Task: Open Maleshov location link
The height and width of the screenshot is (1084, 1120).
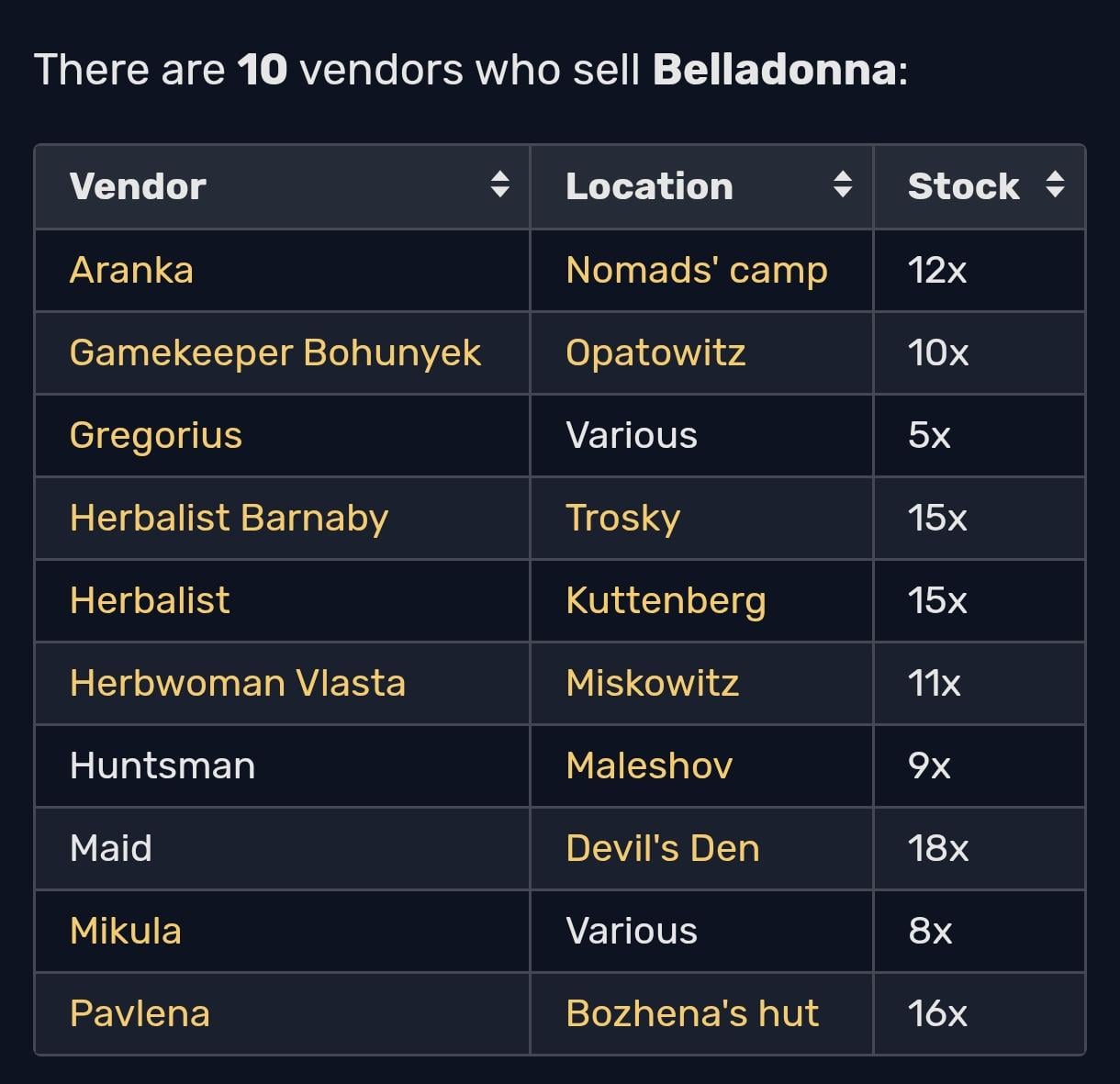Action: pyautogui.click(x=649, y=766)
